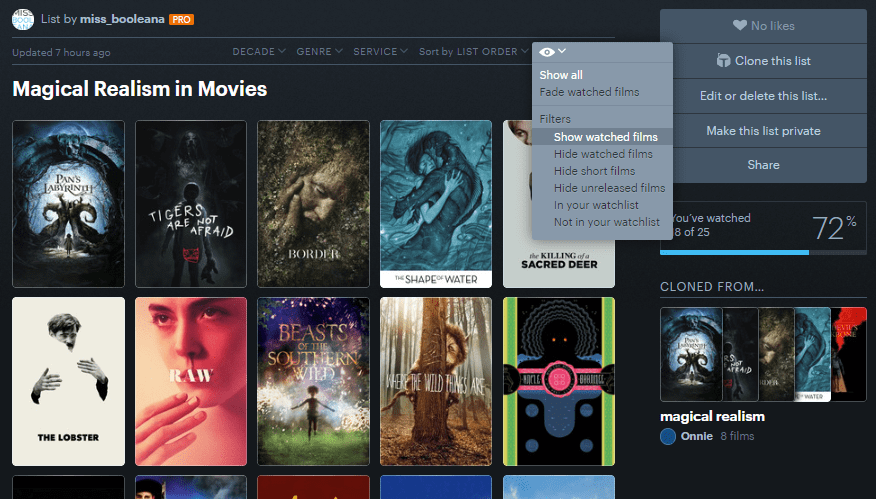
Task: Select Show all in the visibility menu
Action: tap(561, 75)
